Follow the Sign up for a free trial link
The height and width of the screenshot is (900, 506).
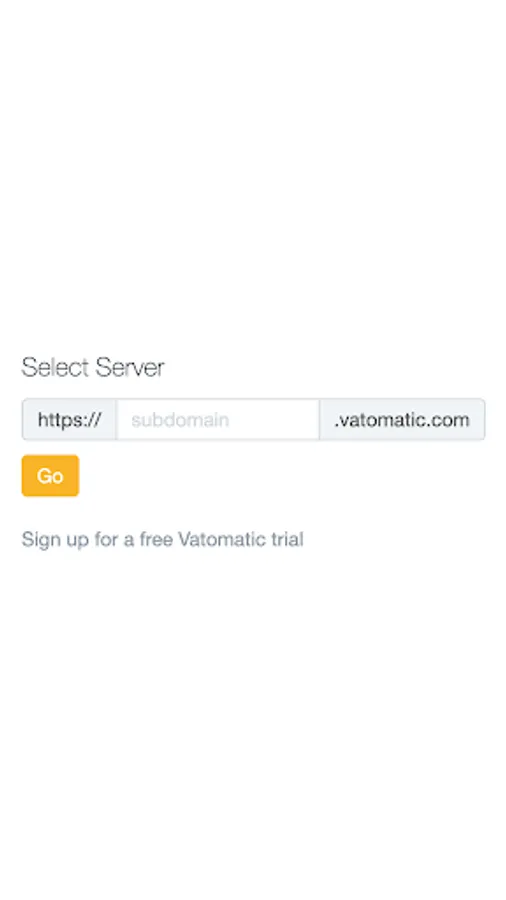[162, 540]
